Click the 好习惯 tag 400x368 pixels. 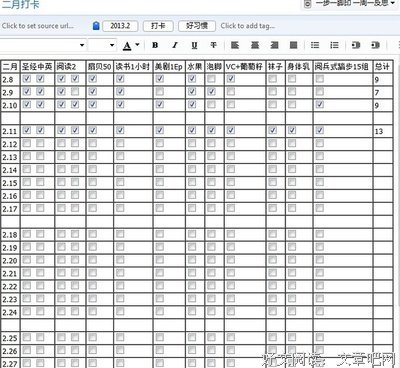pyautogui.click(x=197, y=26)
